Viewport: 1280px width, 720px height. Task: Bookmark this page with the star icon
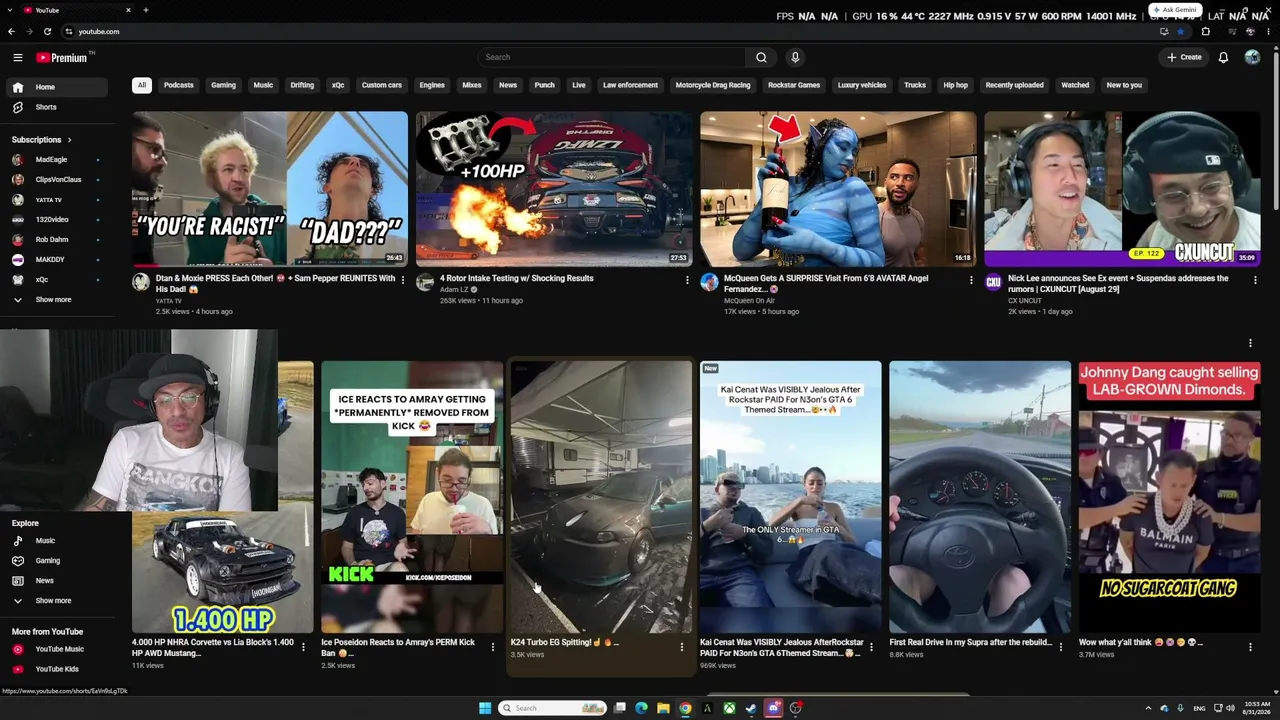point(1181,31)
